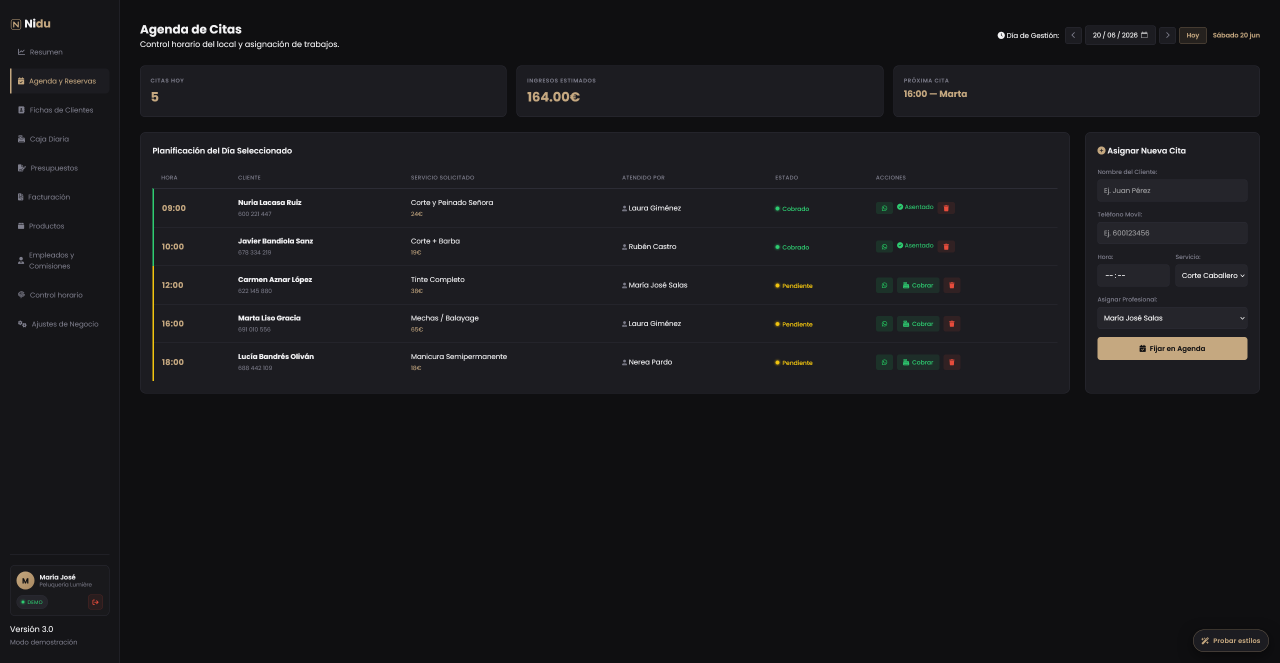Image resolution: width=1280 pixels, height=663 pixels.
Task: Click service Mechas / Balayage
Action: tap(445, 318)
